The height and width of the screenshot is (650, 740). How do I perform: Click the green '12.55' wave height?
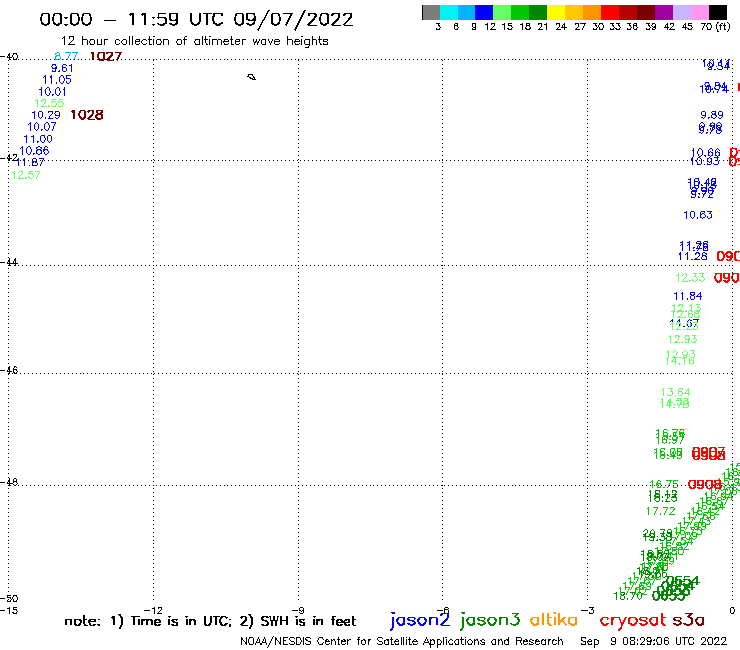pyautogui.click(x=49, y=103)
